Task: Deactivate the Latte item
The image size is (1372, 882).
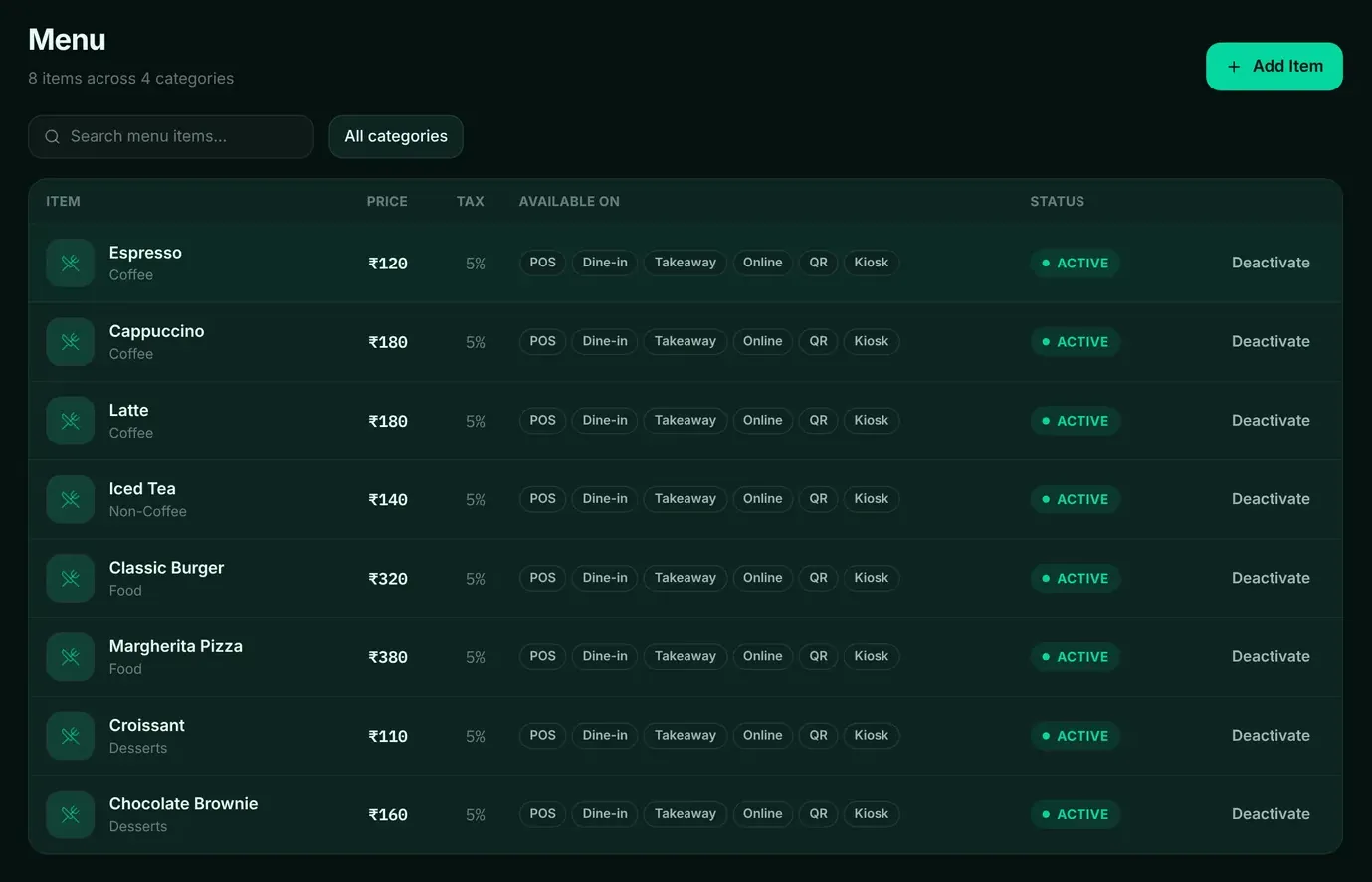Action: tap(1271, 420)
